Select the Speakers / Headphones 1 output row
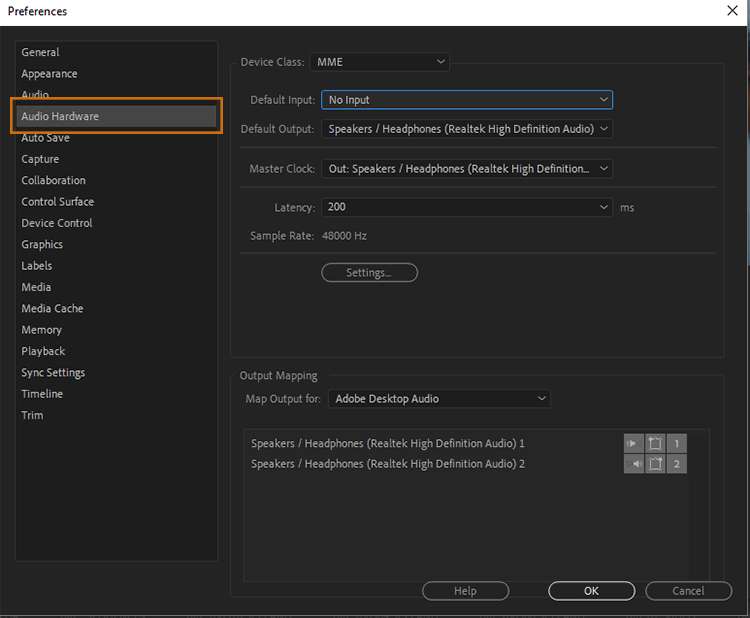 pyautogui.click(x=388, y=443)
